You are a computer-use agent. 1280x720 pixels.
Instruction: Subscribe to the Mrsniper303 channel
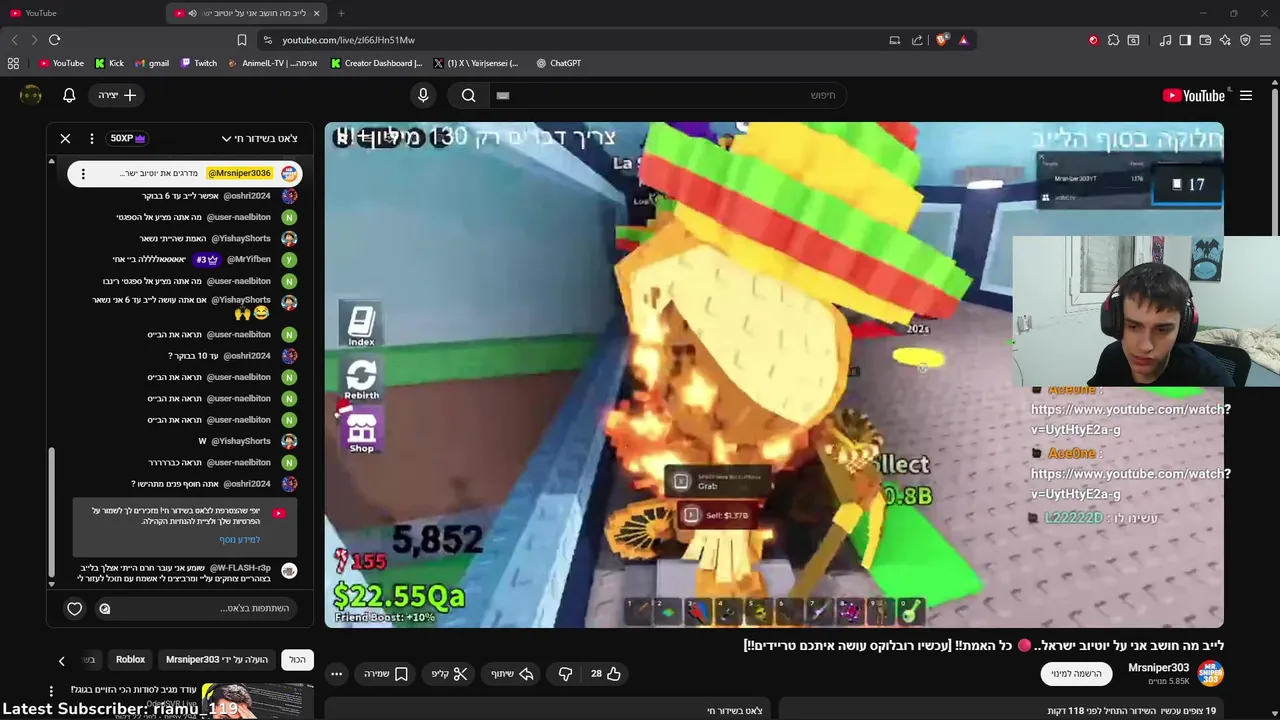click(x=1076, y=674)
